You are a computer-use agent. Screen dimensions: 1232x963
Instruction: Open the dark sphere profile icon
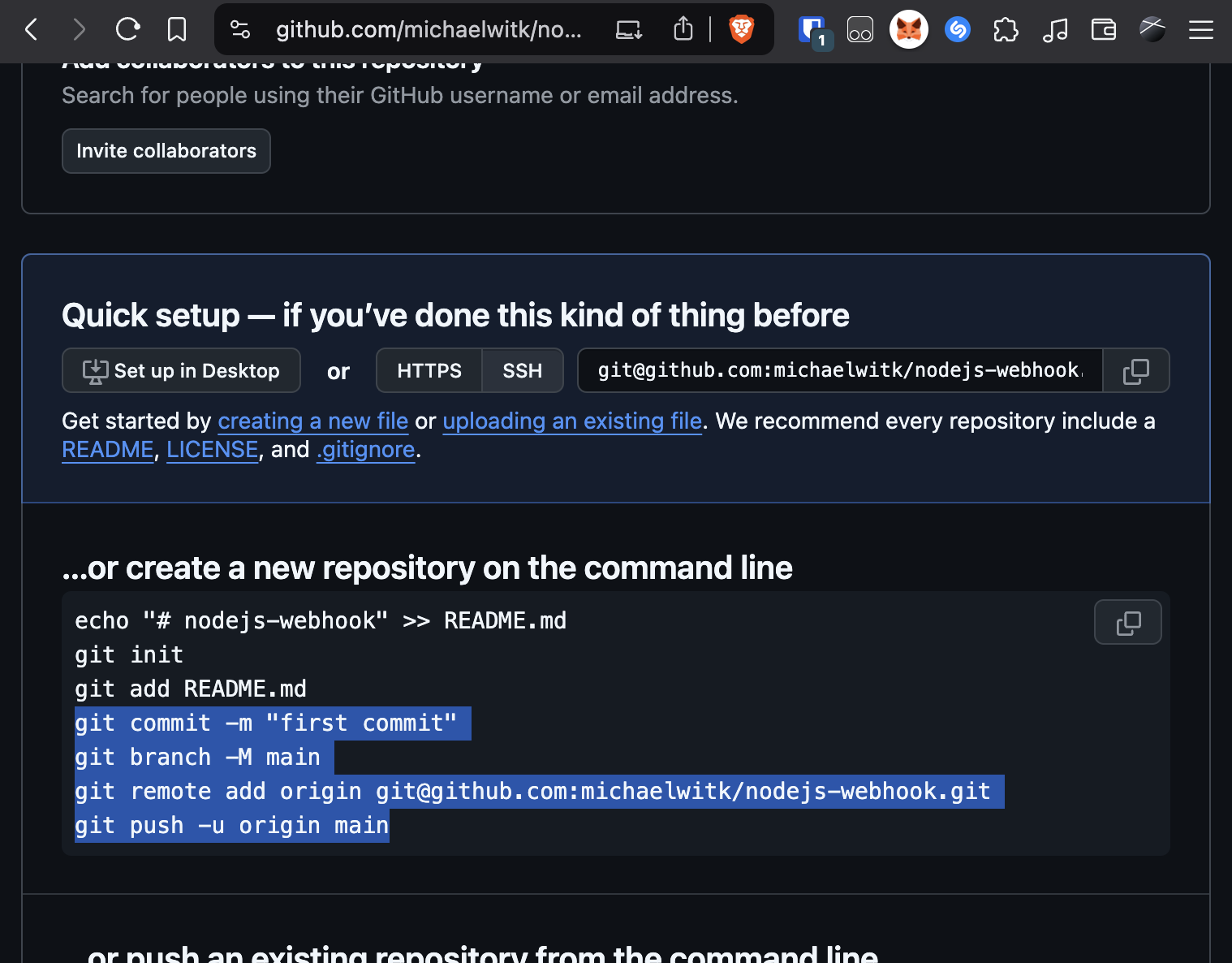[x=1152, y=30]
